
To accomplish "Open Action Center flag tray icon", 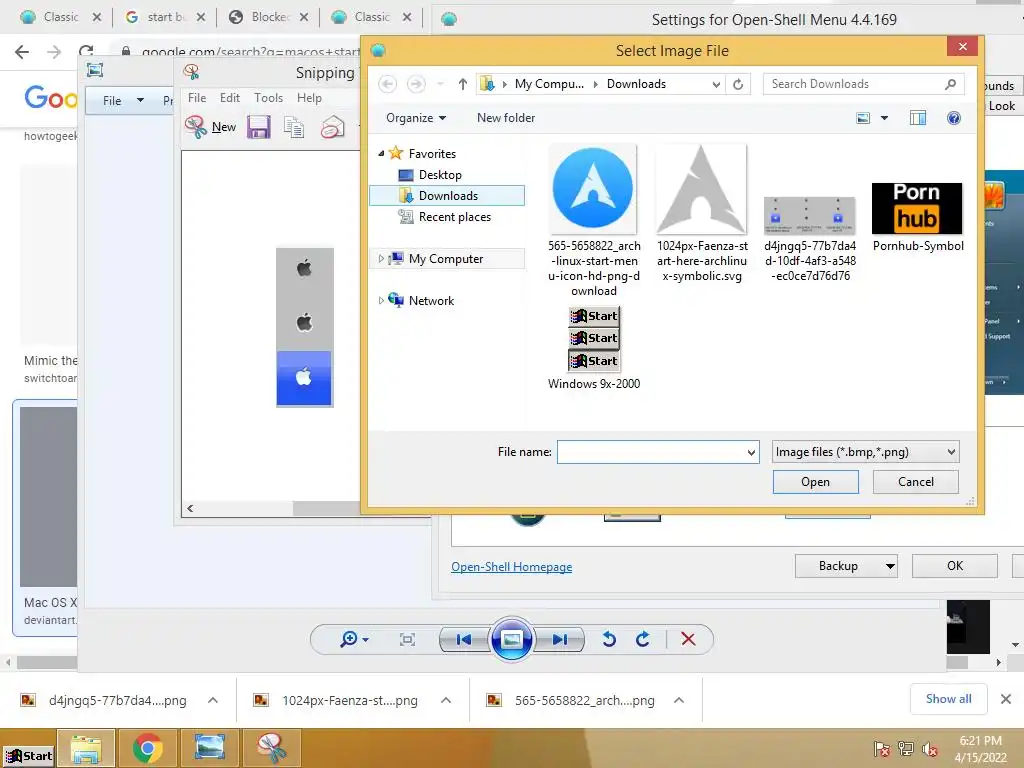I will coord(882,749).
